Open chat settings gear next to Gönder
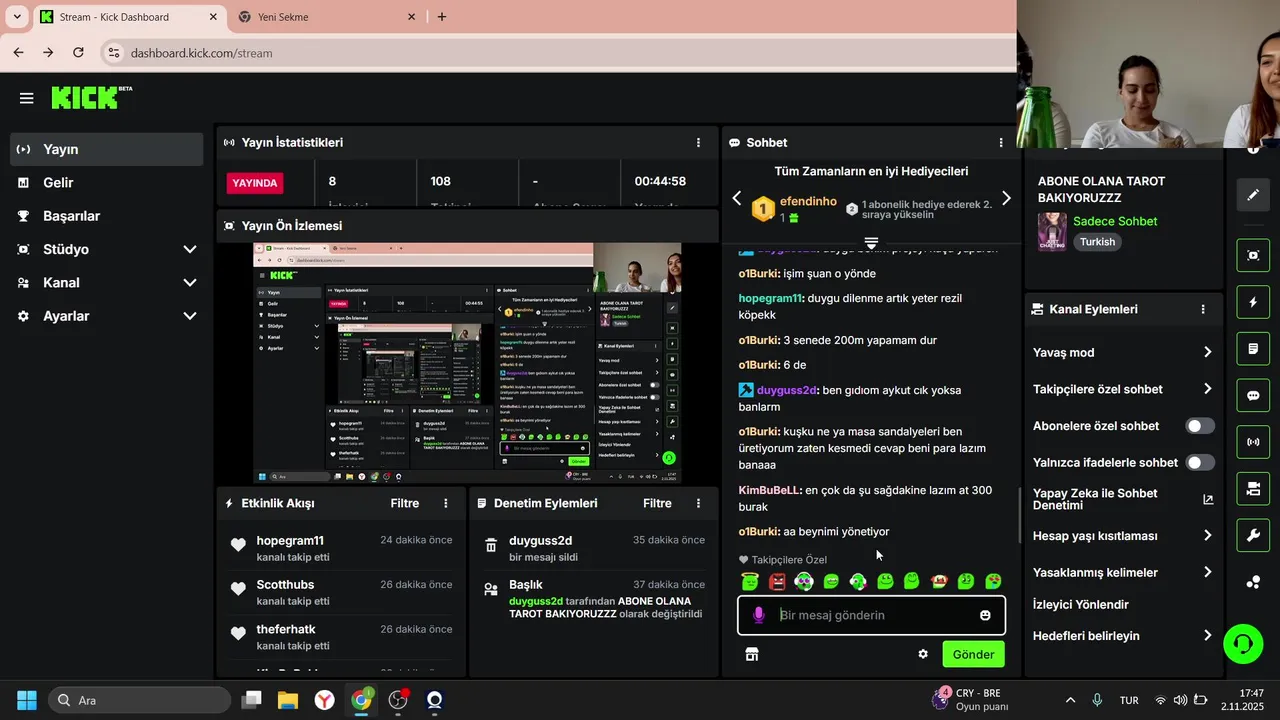The height and width of the screenshot is (720, 1280). (923, 654)
